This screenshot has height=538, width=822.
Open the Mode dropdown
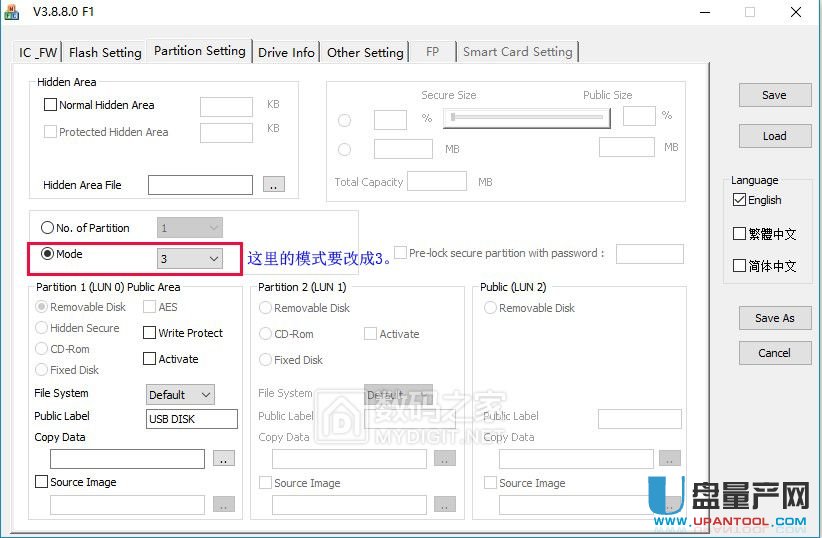[190, 259]
